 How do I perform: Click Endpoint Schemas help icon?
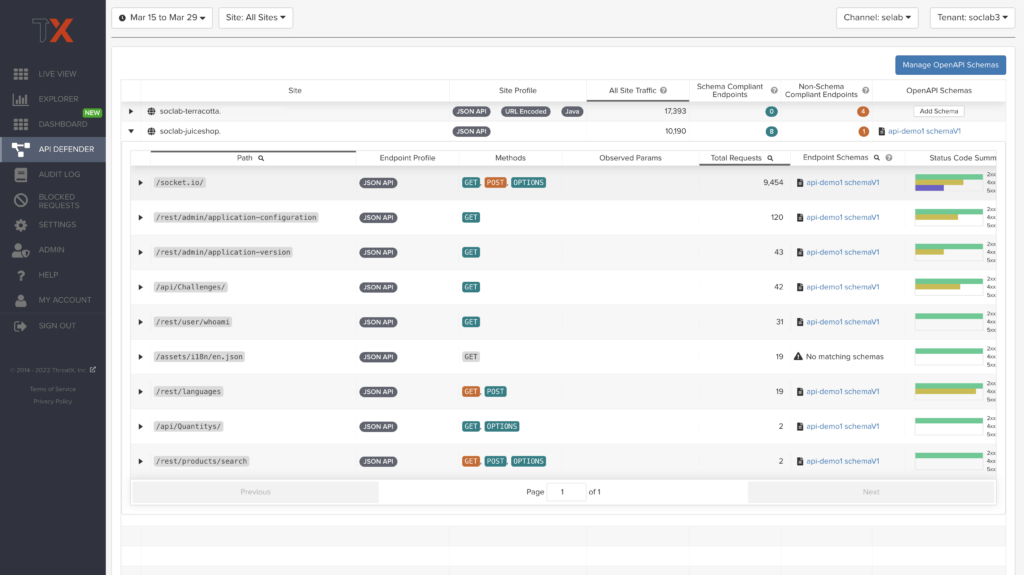(x=889, y=157)
